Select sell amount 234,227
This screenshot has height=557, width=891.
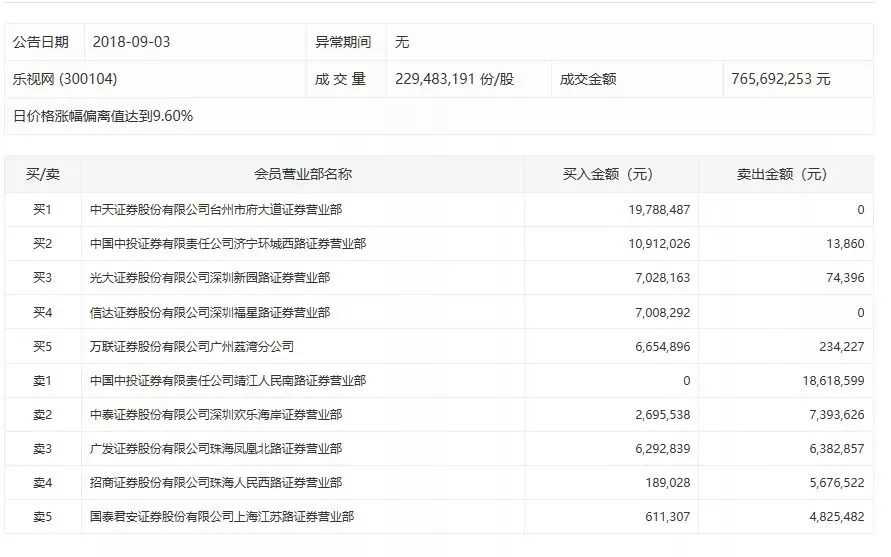click(x=842, y=347)
